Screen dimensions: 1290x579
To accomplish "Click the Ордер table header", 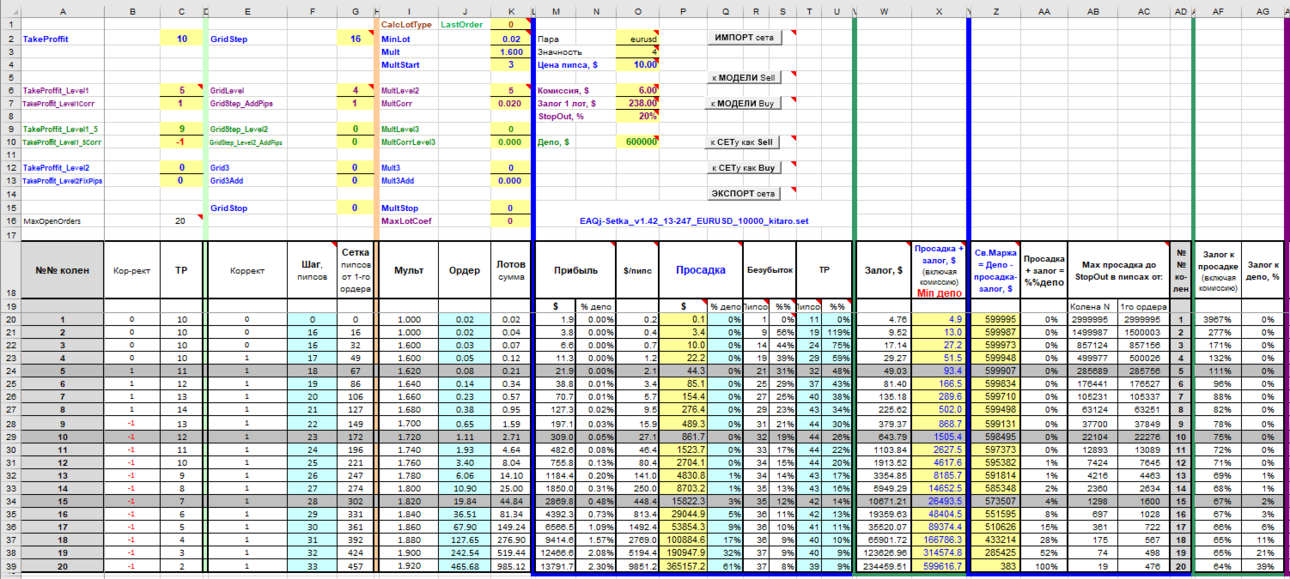I will (464, 270).
